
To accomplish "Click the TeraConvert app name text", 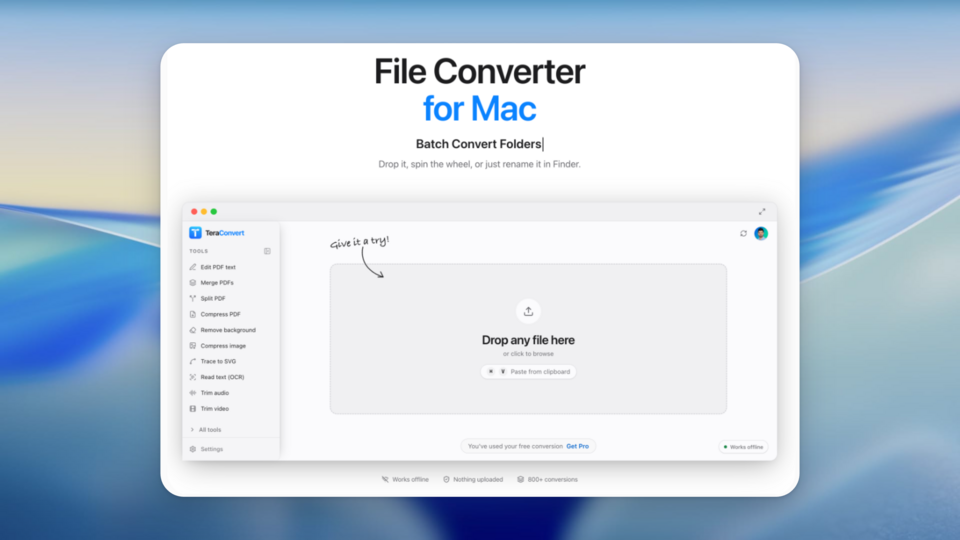I will (225, 233).
